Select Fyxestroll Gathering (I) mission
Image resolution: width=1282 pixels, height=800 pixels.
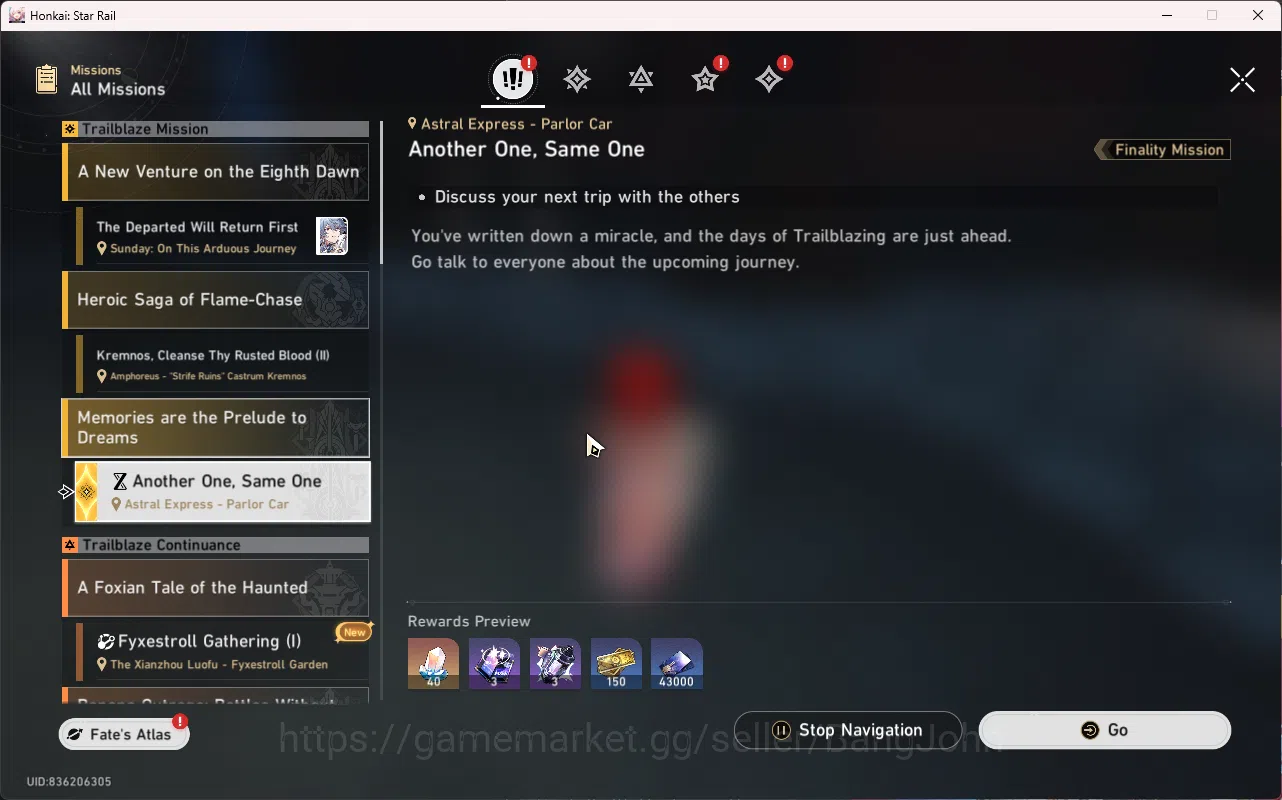pyautogui.click(x=222, y=651)
